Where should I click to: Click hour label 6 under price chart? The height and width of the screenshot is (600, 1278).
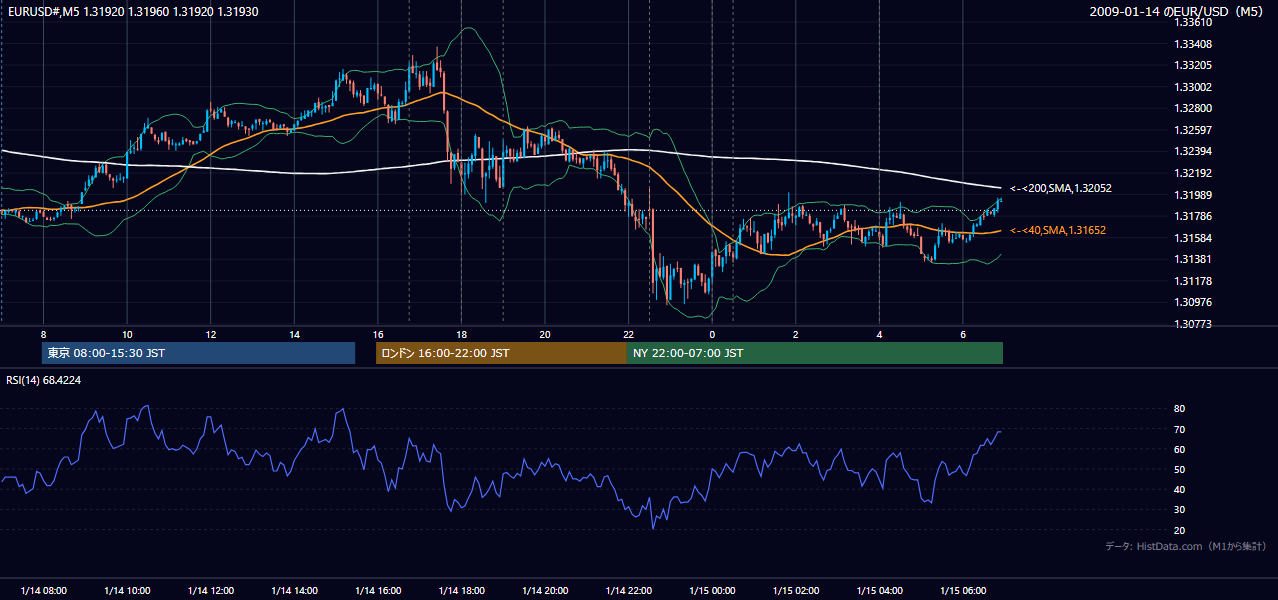963,334
